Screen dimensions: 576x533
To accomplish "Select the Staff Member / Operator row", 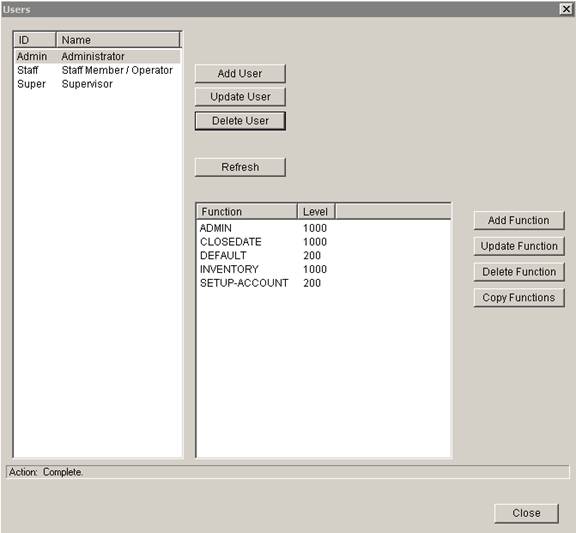I will pos(98,70).
